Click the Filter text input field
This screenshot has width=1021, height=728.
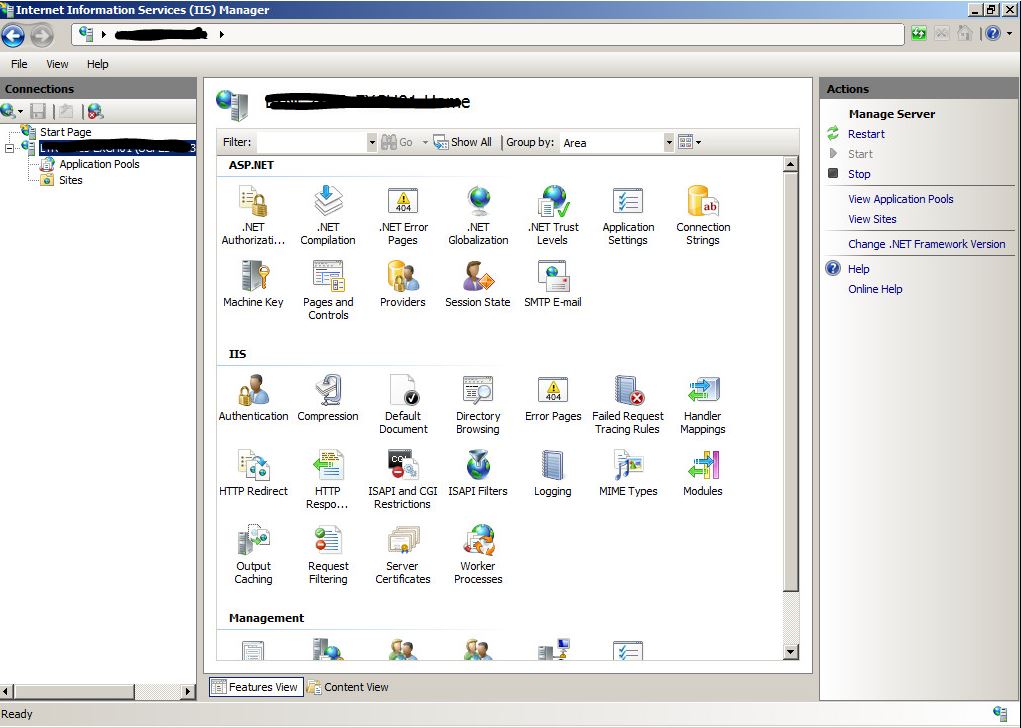click(x=312, y=142)
